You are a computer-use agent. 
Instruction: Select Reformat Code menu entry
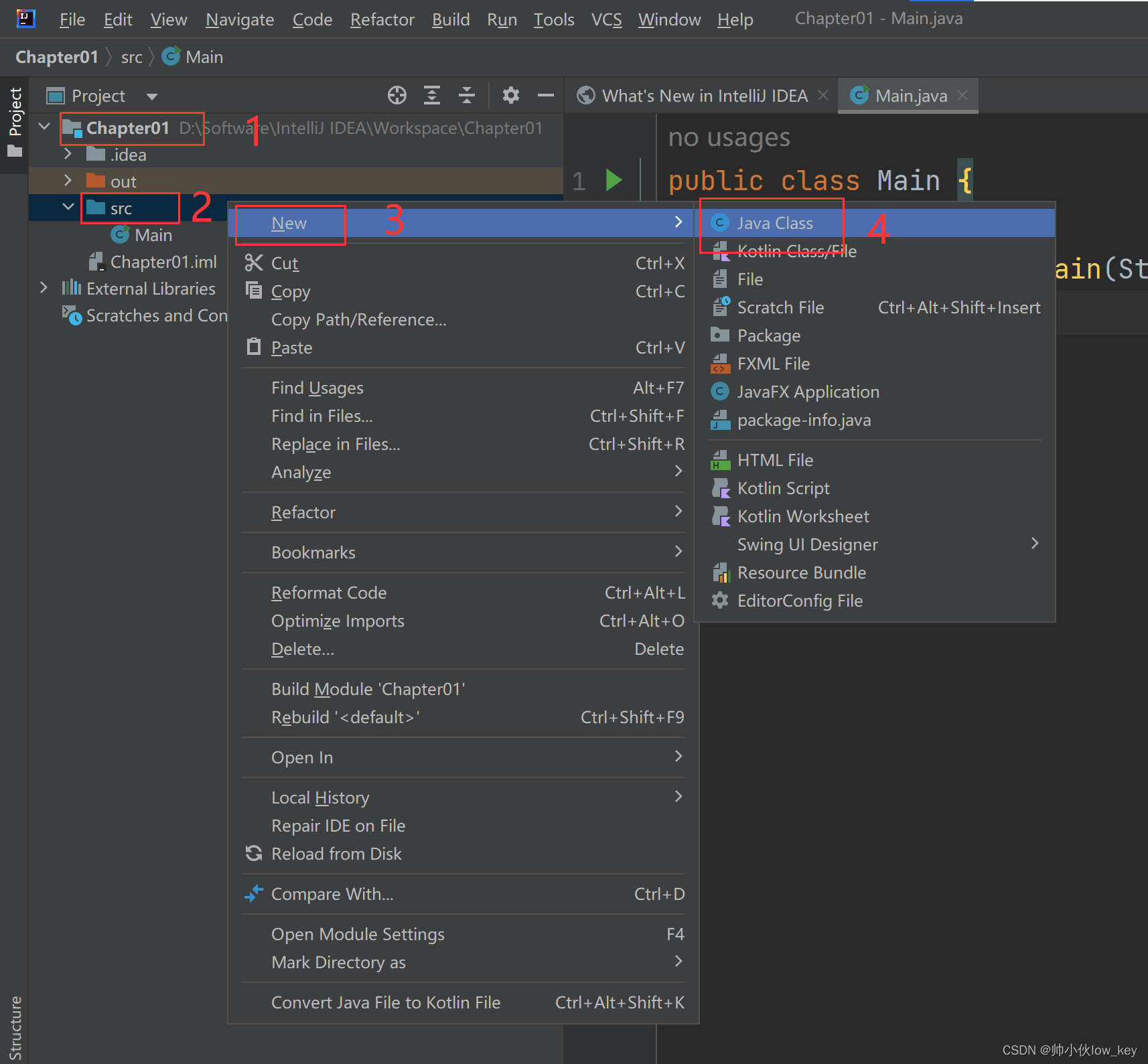click(x=463, y=593)
